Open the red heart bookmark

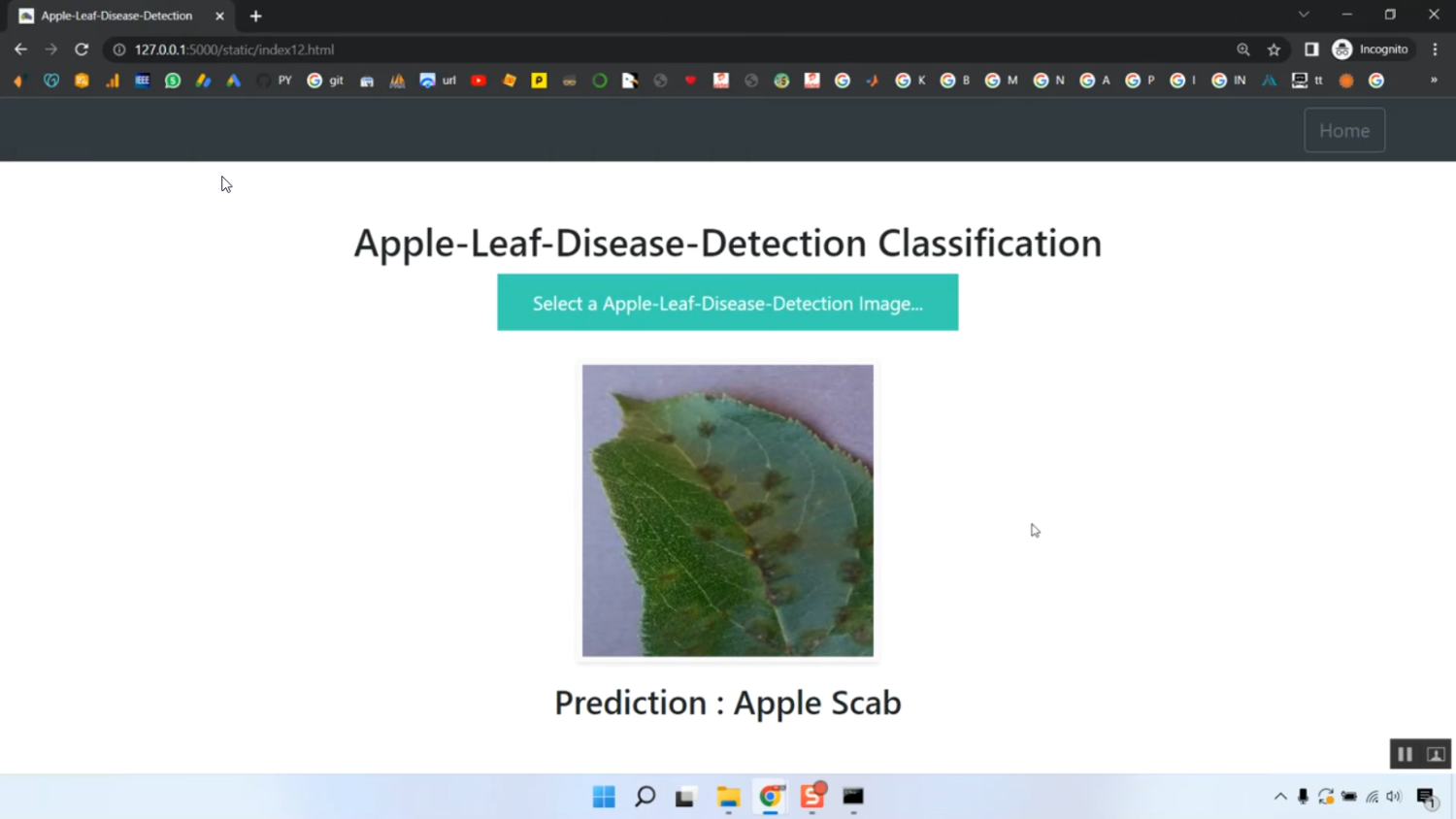tap(690, 81)
